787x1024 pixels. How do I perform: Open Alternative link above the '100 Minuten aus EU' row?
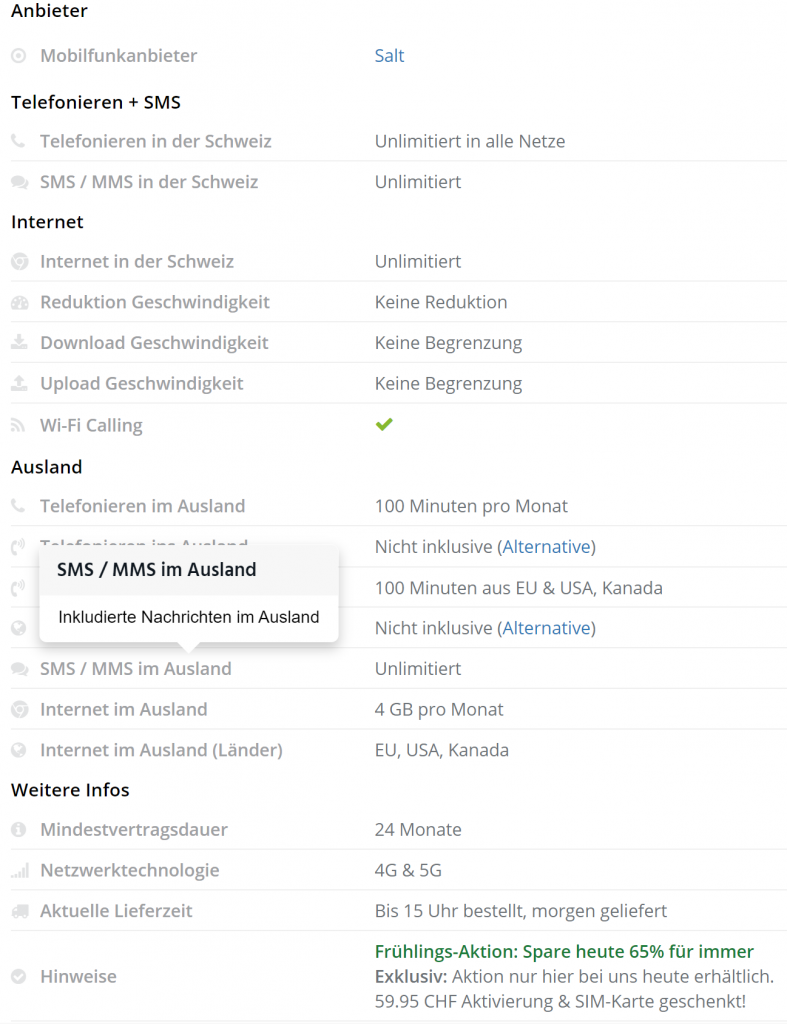pos(548,547)
